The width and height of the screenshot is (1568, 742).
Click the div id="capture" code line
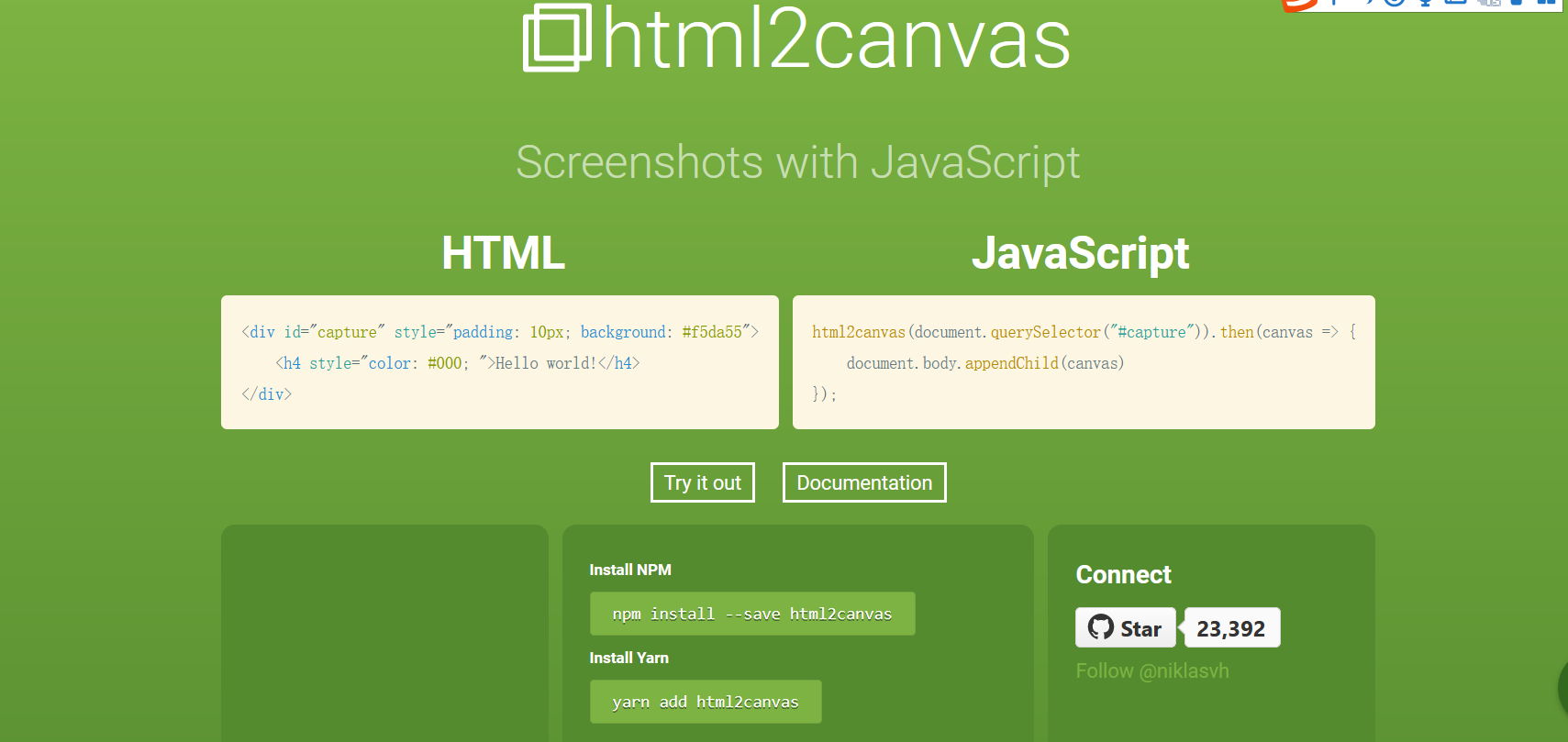coord(500,332)
